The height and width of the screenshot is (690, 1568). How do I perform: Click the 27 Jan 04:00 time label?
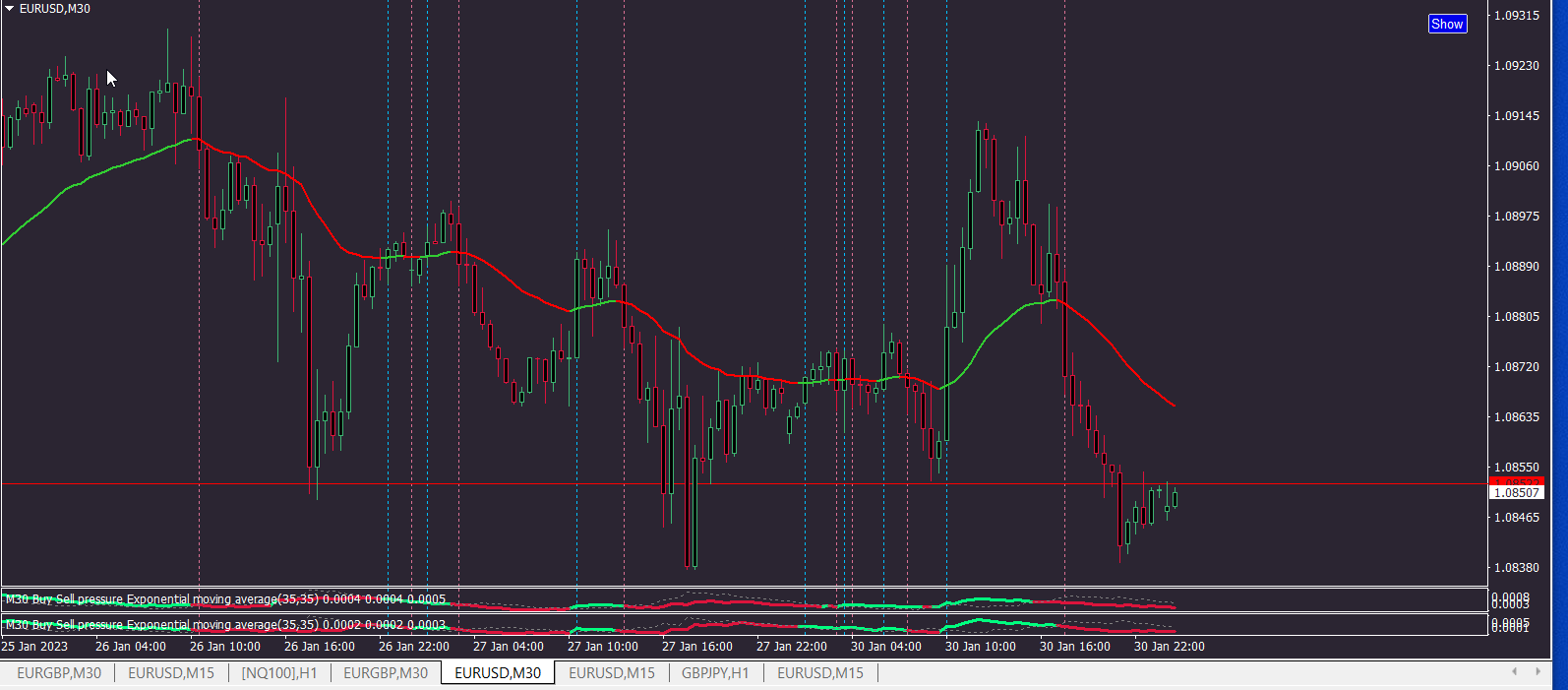click(x=509, y=647)
